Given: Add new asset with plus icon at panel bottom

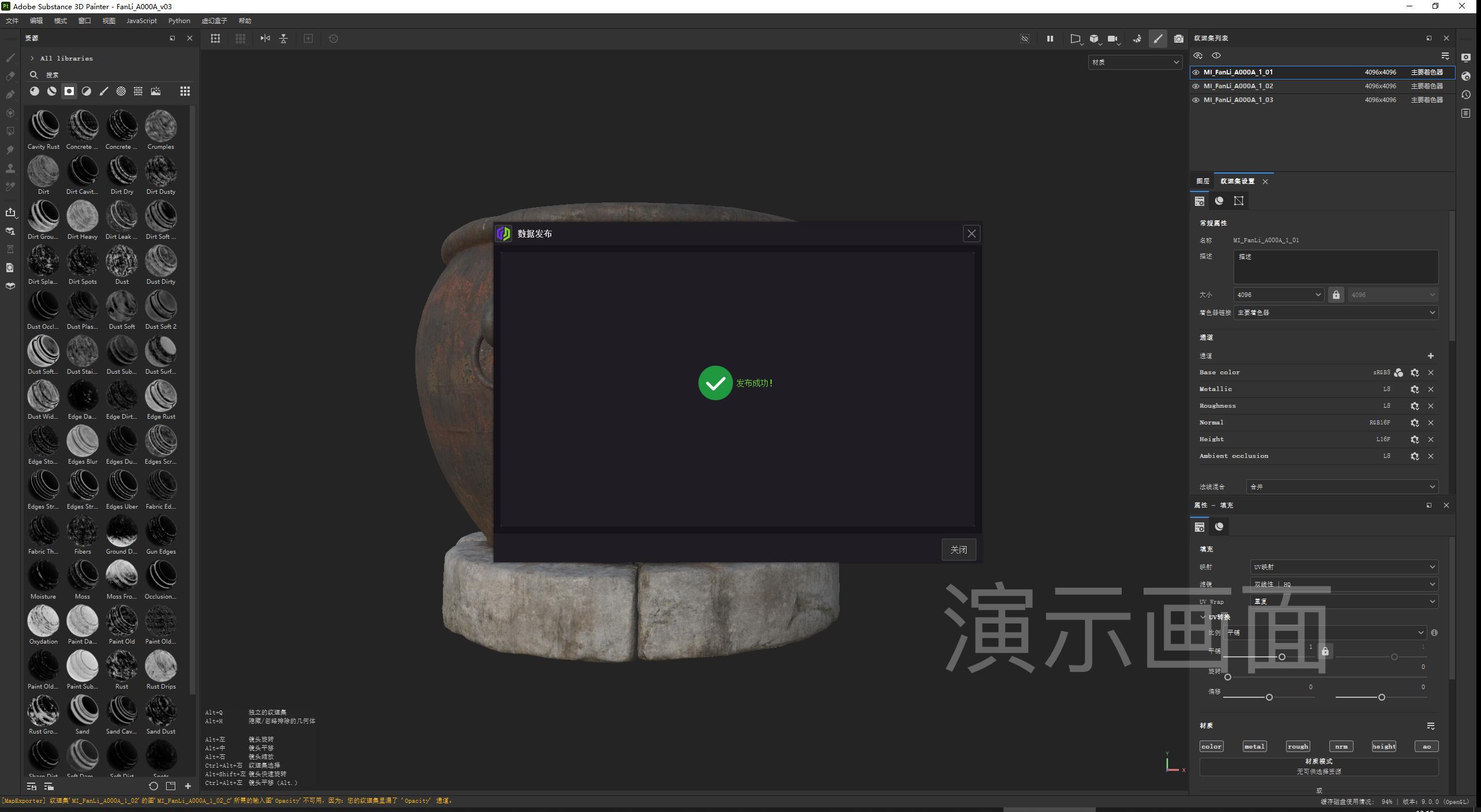Looking at the screenshot, I should click(x=188, y=786).
